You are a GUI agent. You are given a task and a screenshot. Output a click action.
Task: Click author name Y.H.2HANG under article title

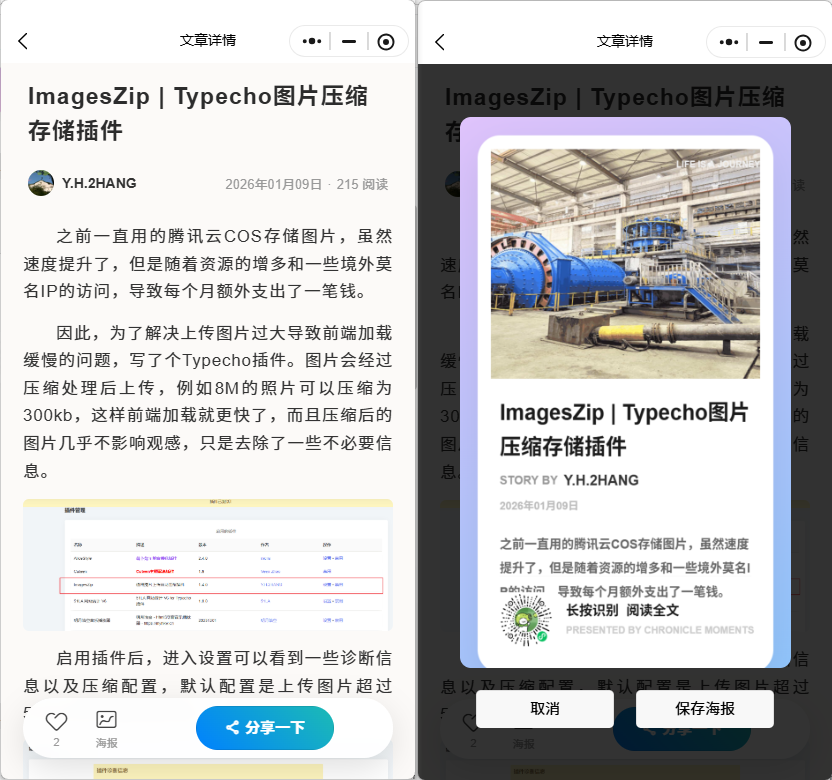(99, 183)
